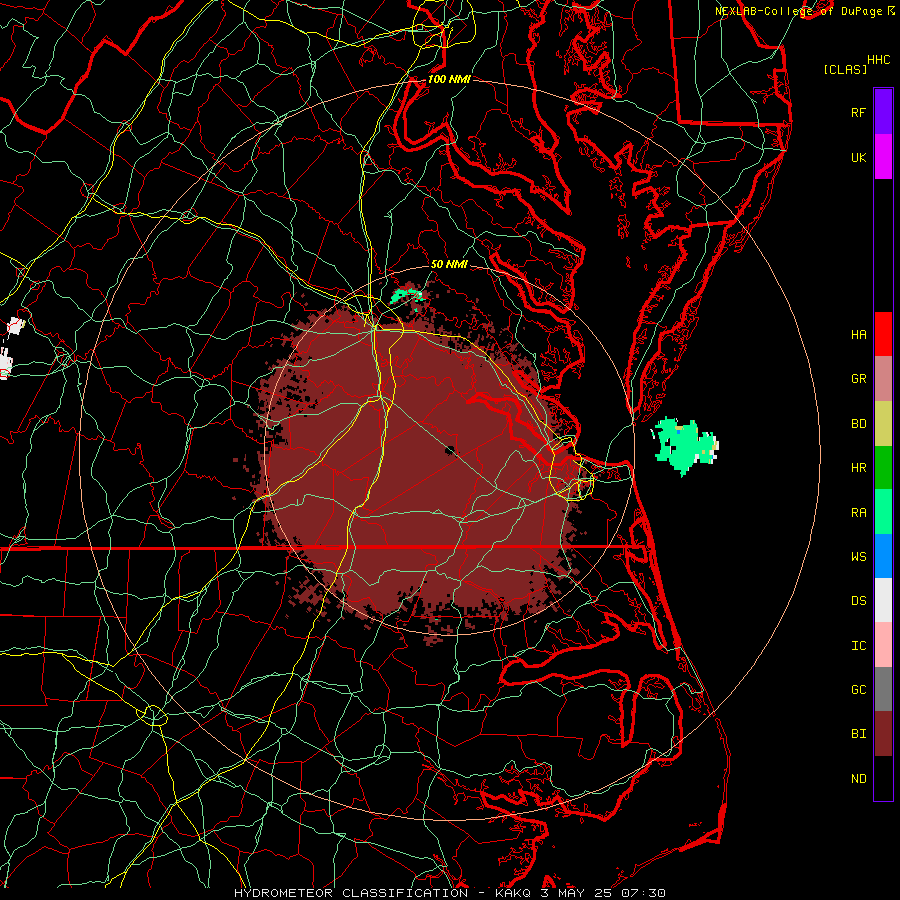Click the green rain echo offshore east
The image size is (900, 900).
pos(685,445)
